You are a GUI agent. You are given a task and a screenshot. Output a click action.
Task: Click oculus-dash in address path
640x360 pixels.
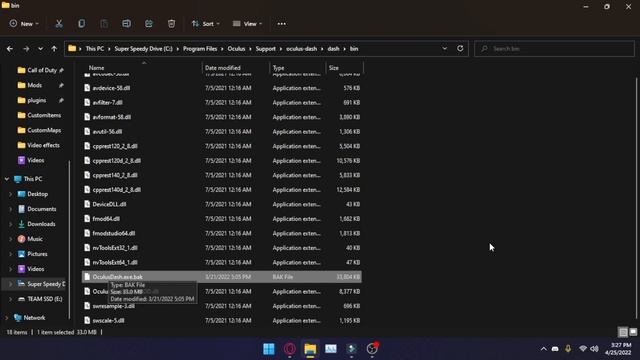(302, 49)
